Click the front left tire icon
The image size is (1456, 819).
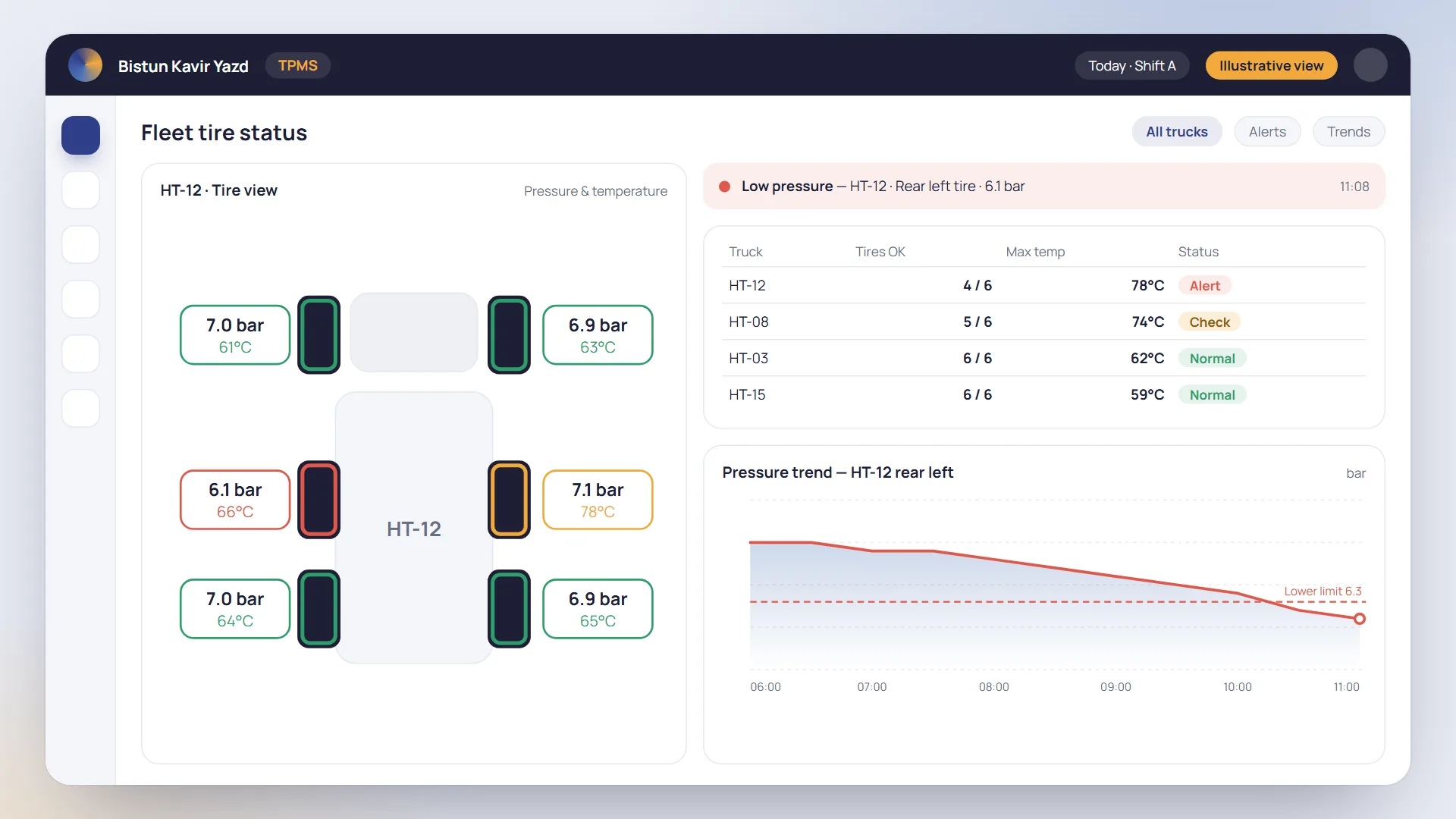coord(318,334)
